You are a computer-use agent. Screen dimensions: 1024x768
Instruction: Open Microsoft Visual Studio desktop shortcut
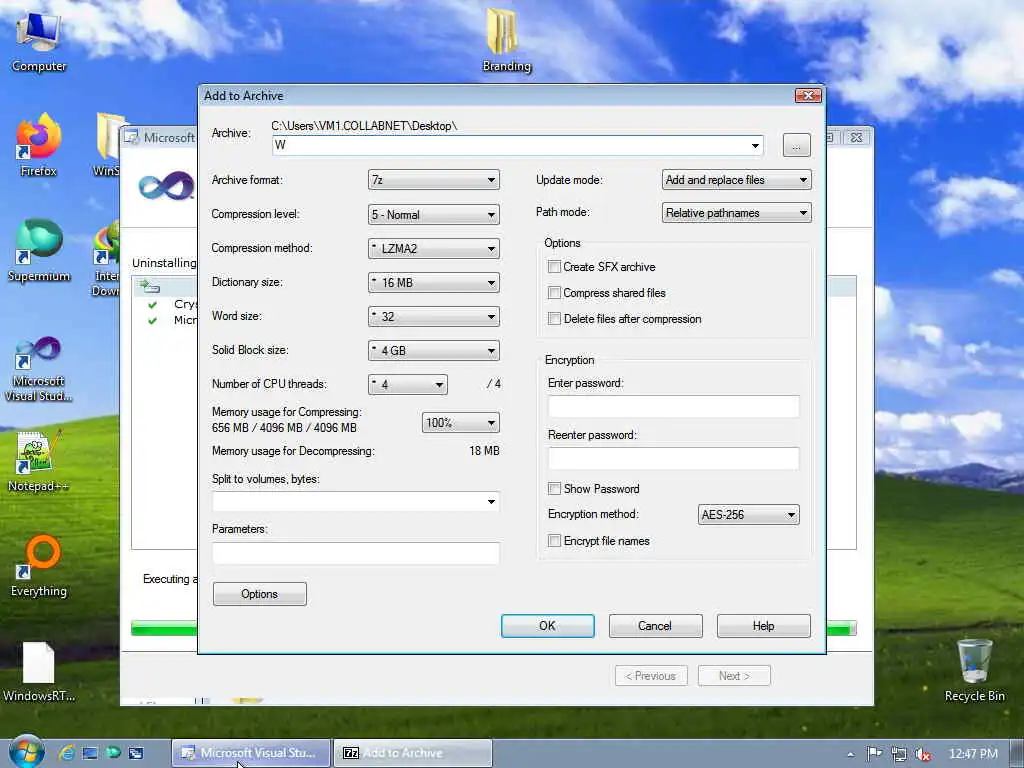point(39,369)
